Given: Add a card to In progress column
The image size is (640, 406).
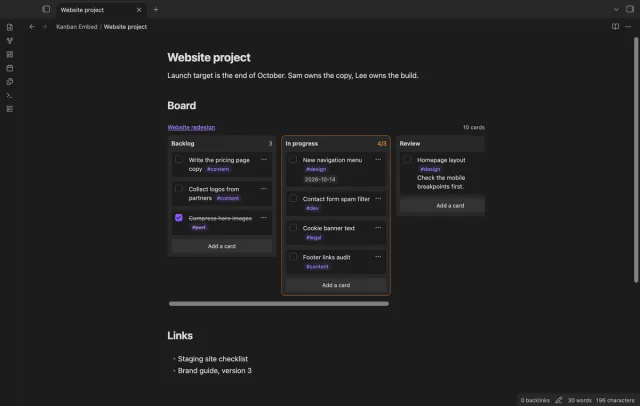Looking at the screenshot, I should 336,285.
